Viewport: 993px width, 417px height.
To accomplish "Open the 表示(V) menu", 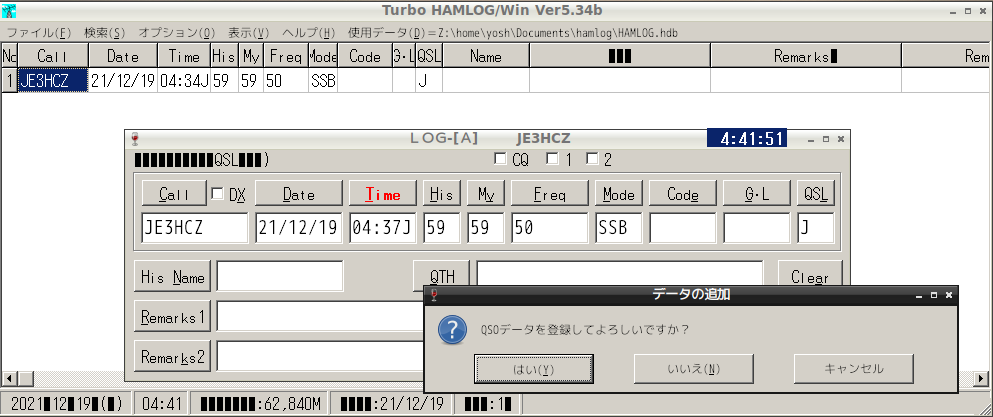I will (249, 32).
